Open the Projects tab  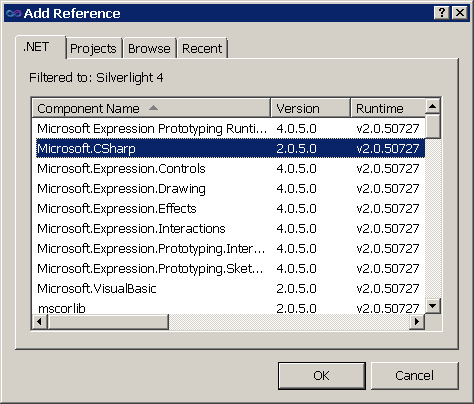tap(93, 49)
